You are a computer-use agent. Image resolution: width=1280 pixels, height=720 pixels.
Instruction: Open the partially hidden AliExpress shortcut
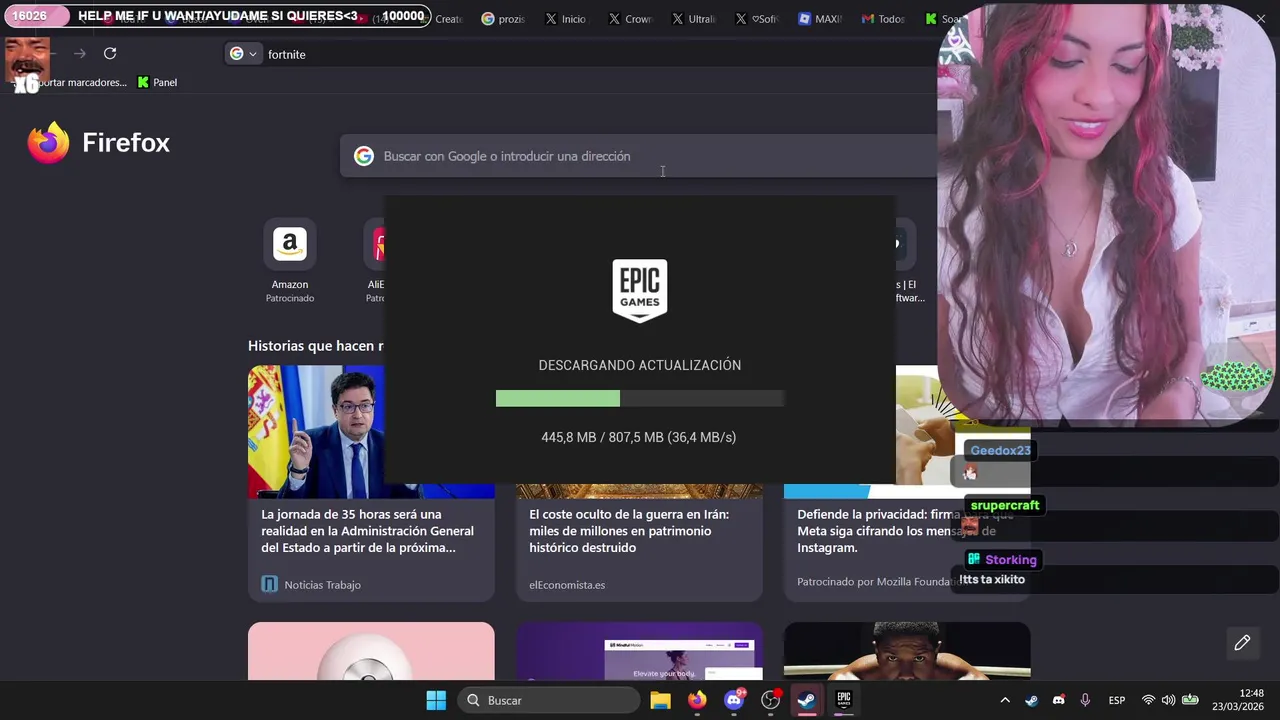pos(376,244)
